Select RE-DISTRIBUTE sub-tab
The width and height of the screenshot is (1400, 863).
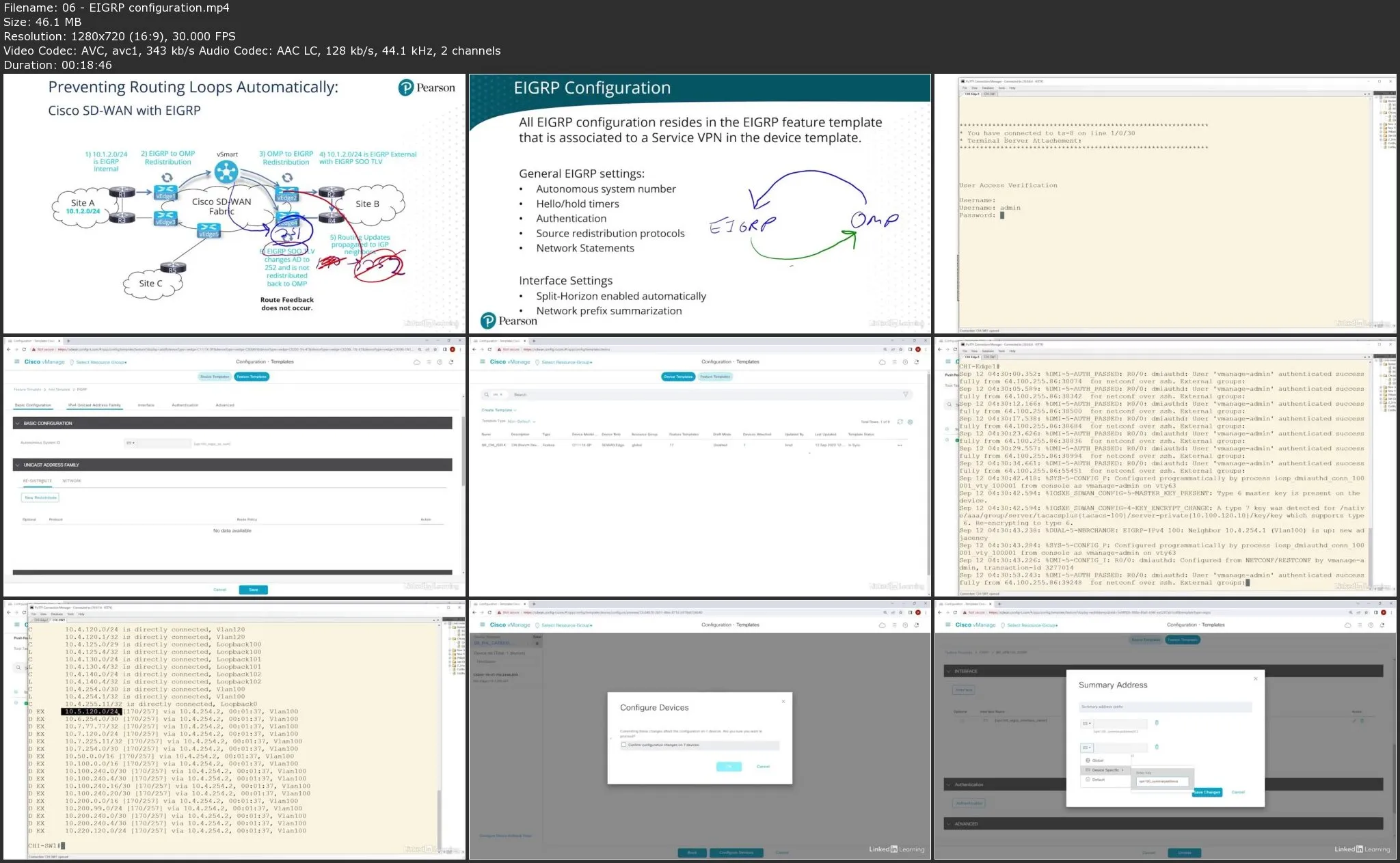coord(37,481)
